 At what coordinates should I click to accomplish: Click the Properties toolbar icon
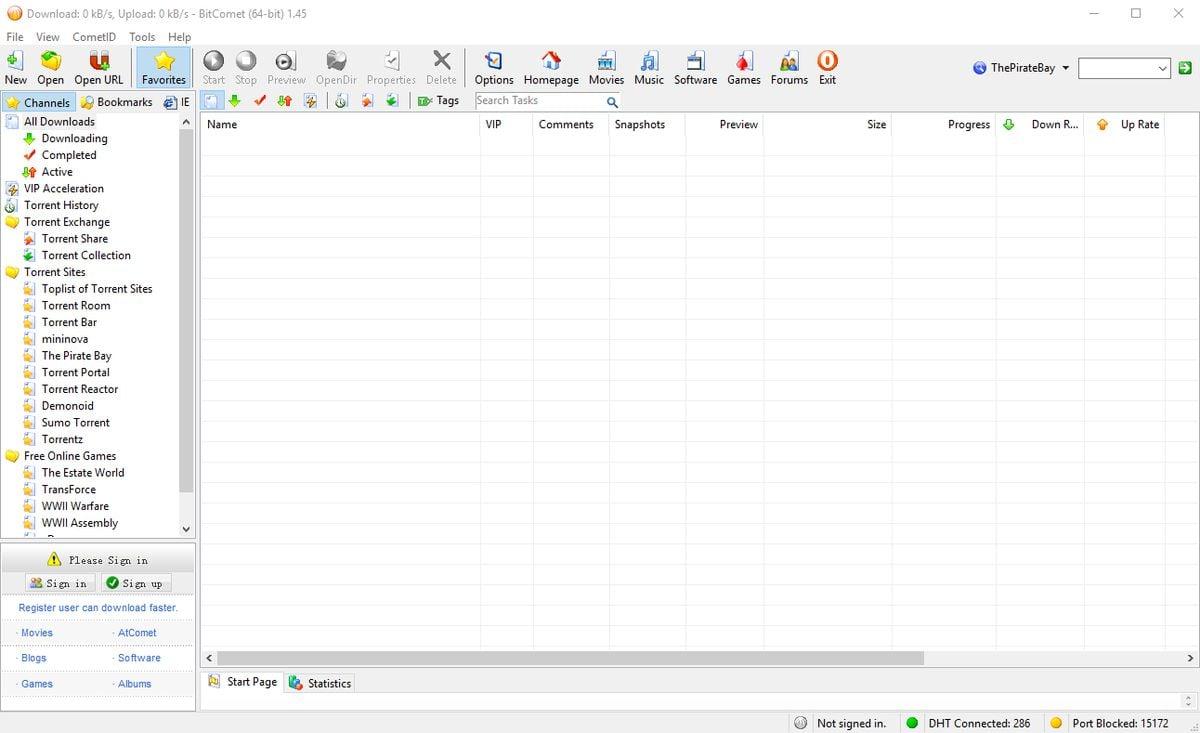tap(391, 68)
